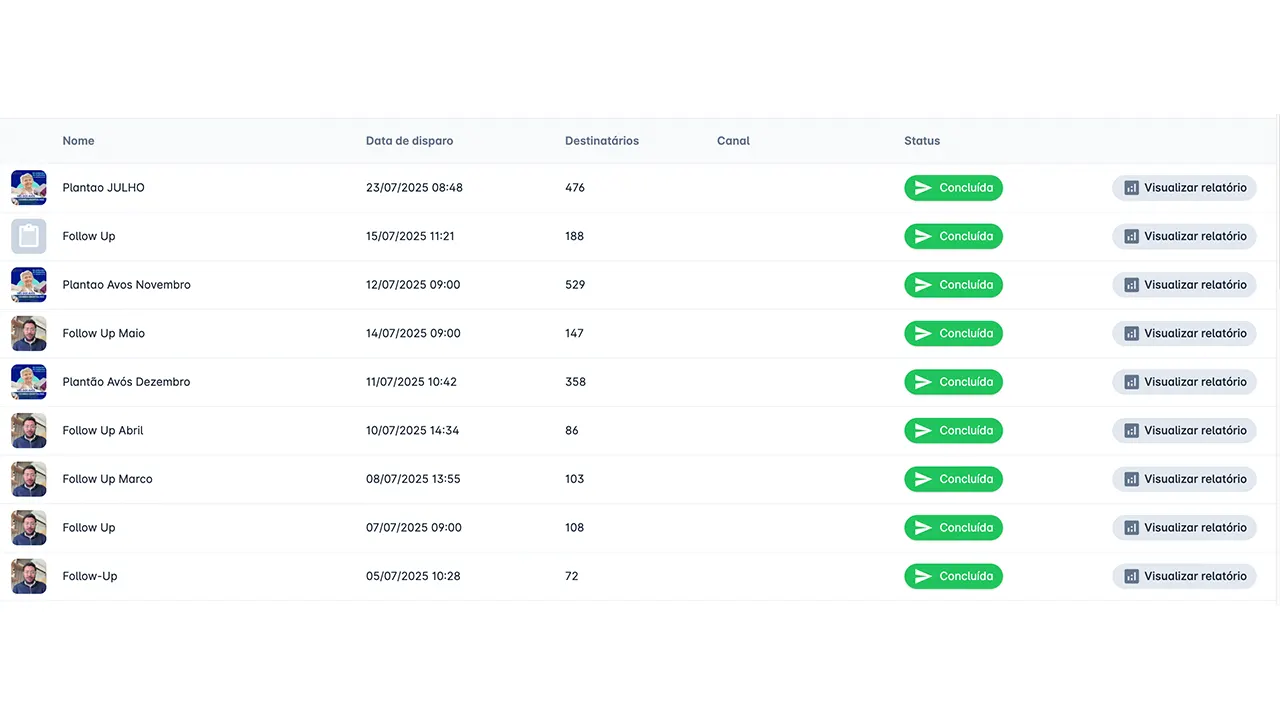This screenshot has width=1280, height=720.
Task: Click the Canal column header
Action: click(733, 141)
